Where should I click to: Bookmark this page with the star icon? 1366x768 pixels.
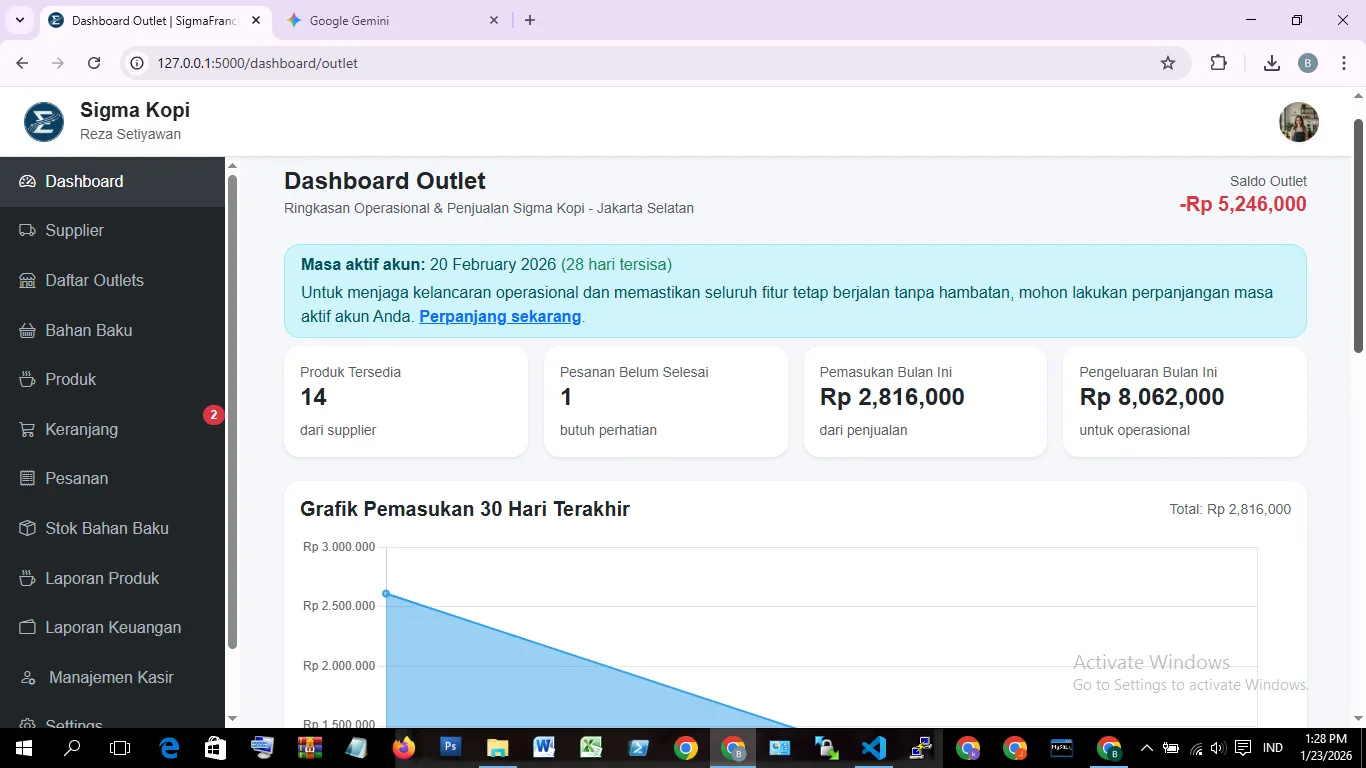coord(1168,63)
